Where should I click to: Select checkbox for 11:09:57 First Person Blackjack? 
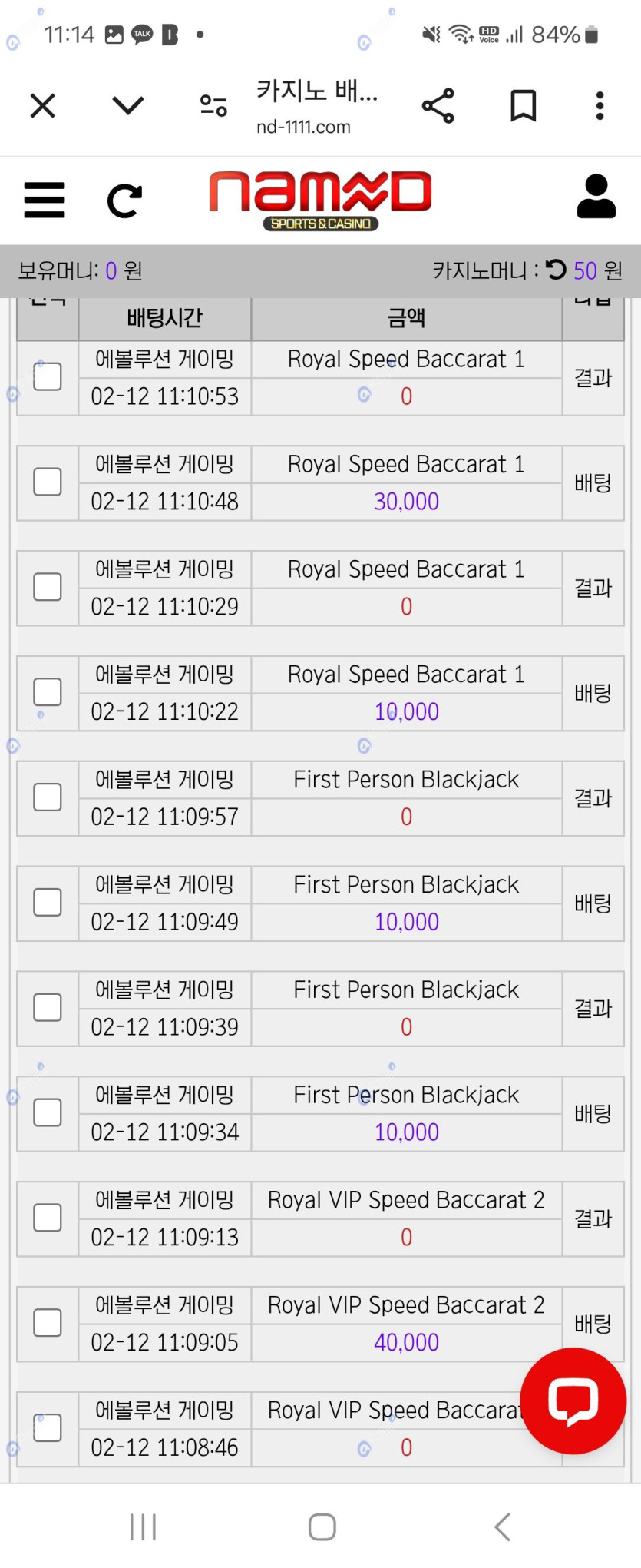point(48,797)
